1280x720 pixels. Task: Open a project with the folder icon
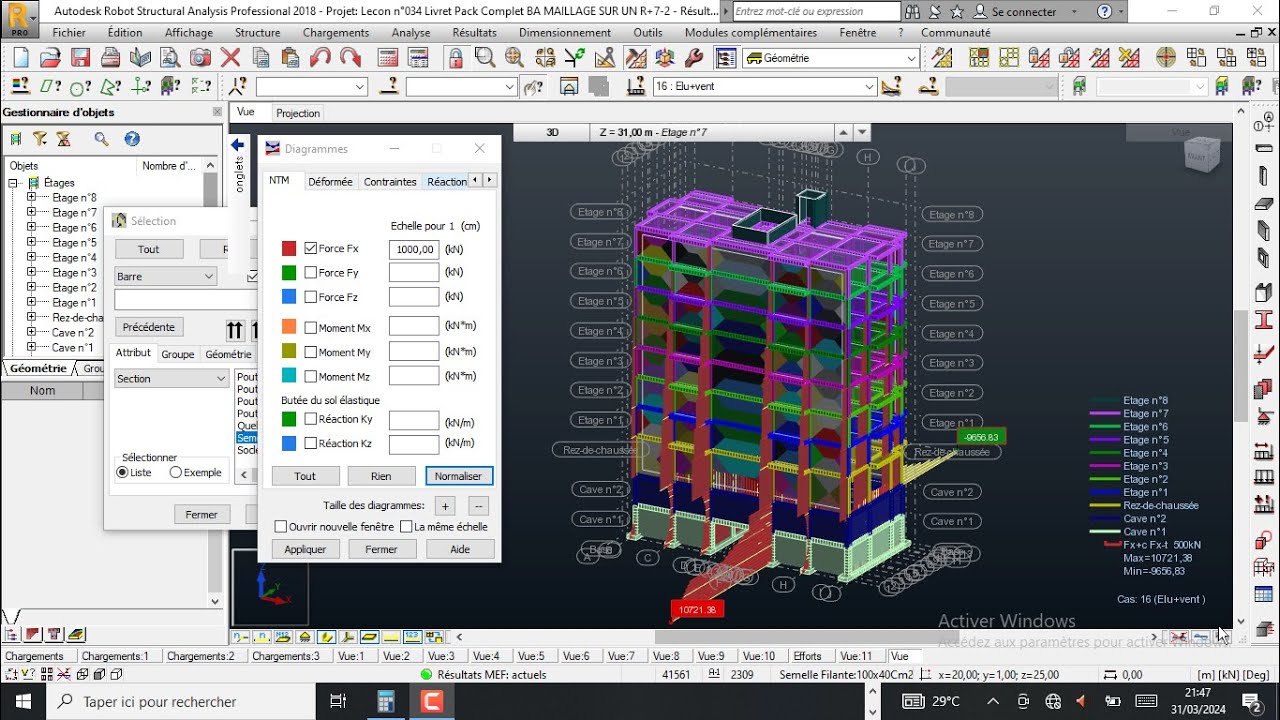[51, 58]
